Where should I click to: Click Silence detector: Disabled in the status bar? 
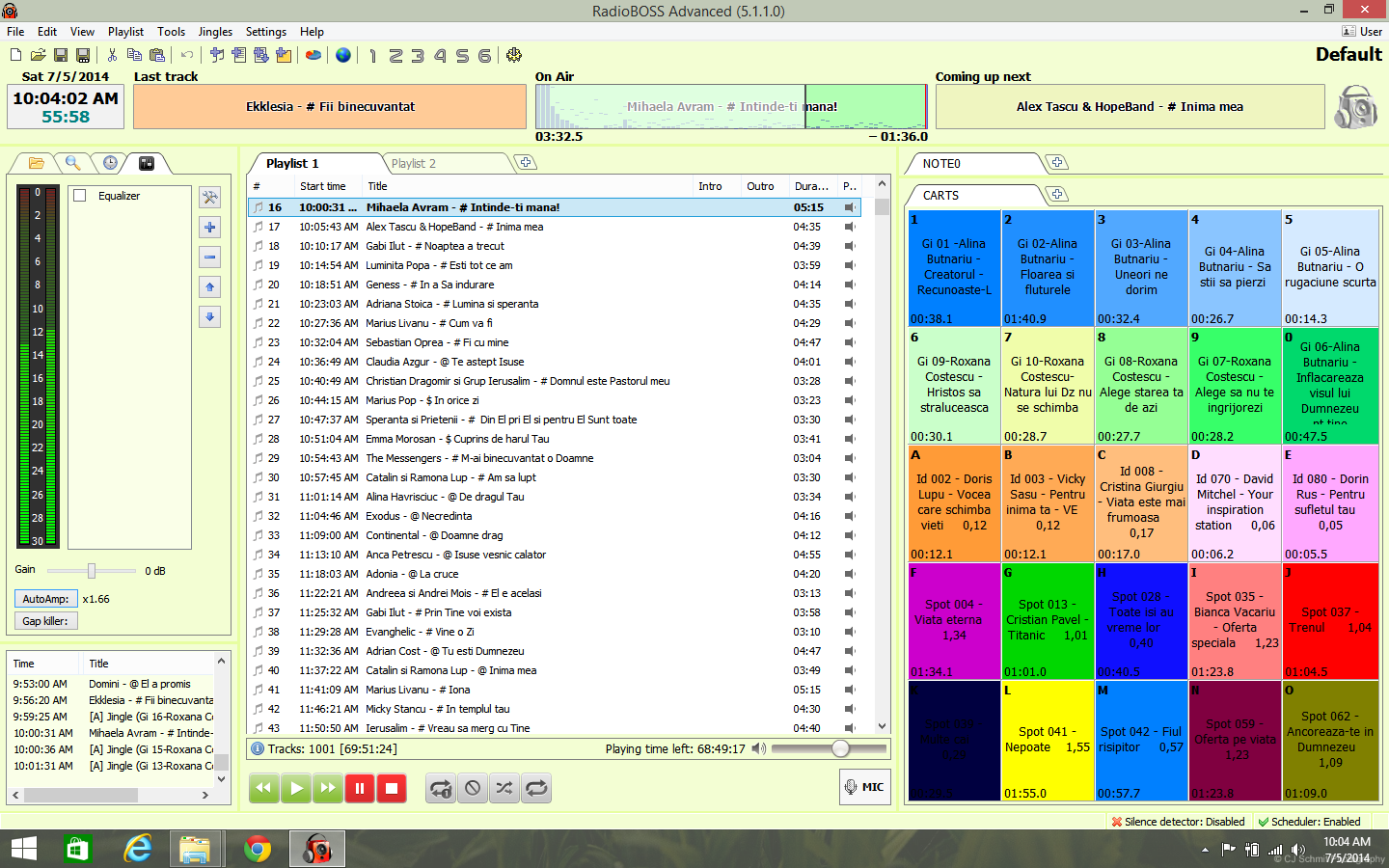click(x=1178, y=822)
